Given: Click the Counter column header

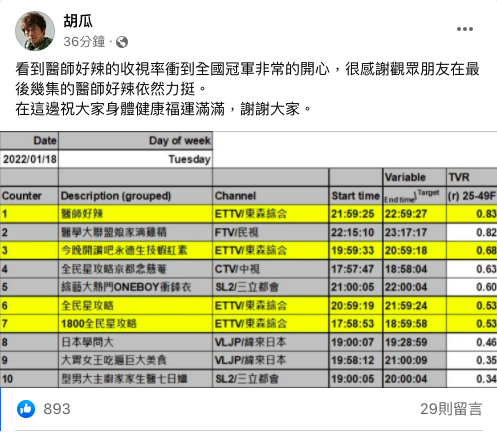Looking at the screenshot, I should tap(29, 196).
